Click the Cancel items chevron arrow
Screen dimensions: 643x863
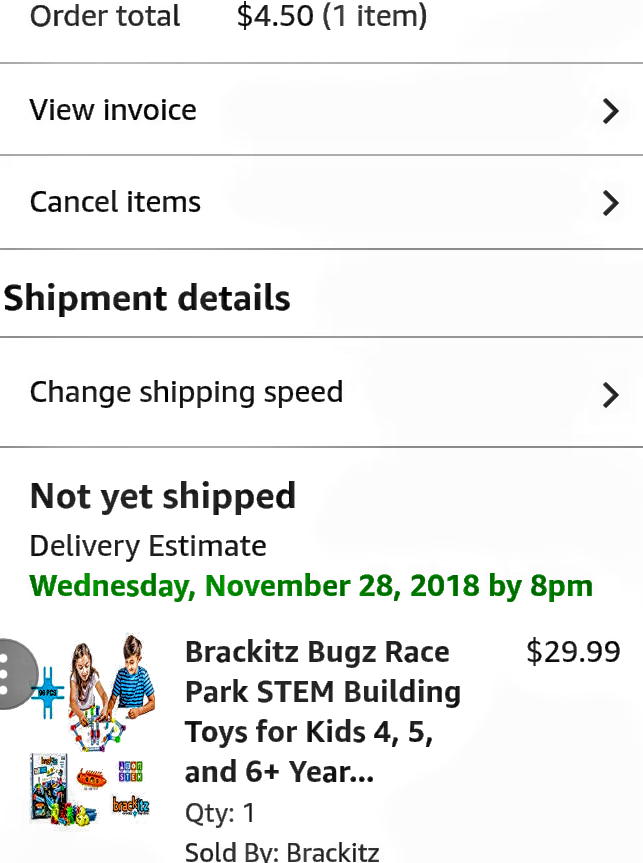pyautogui.click(x=610, y=203)
